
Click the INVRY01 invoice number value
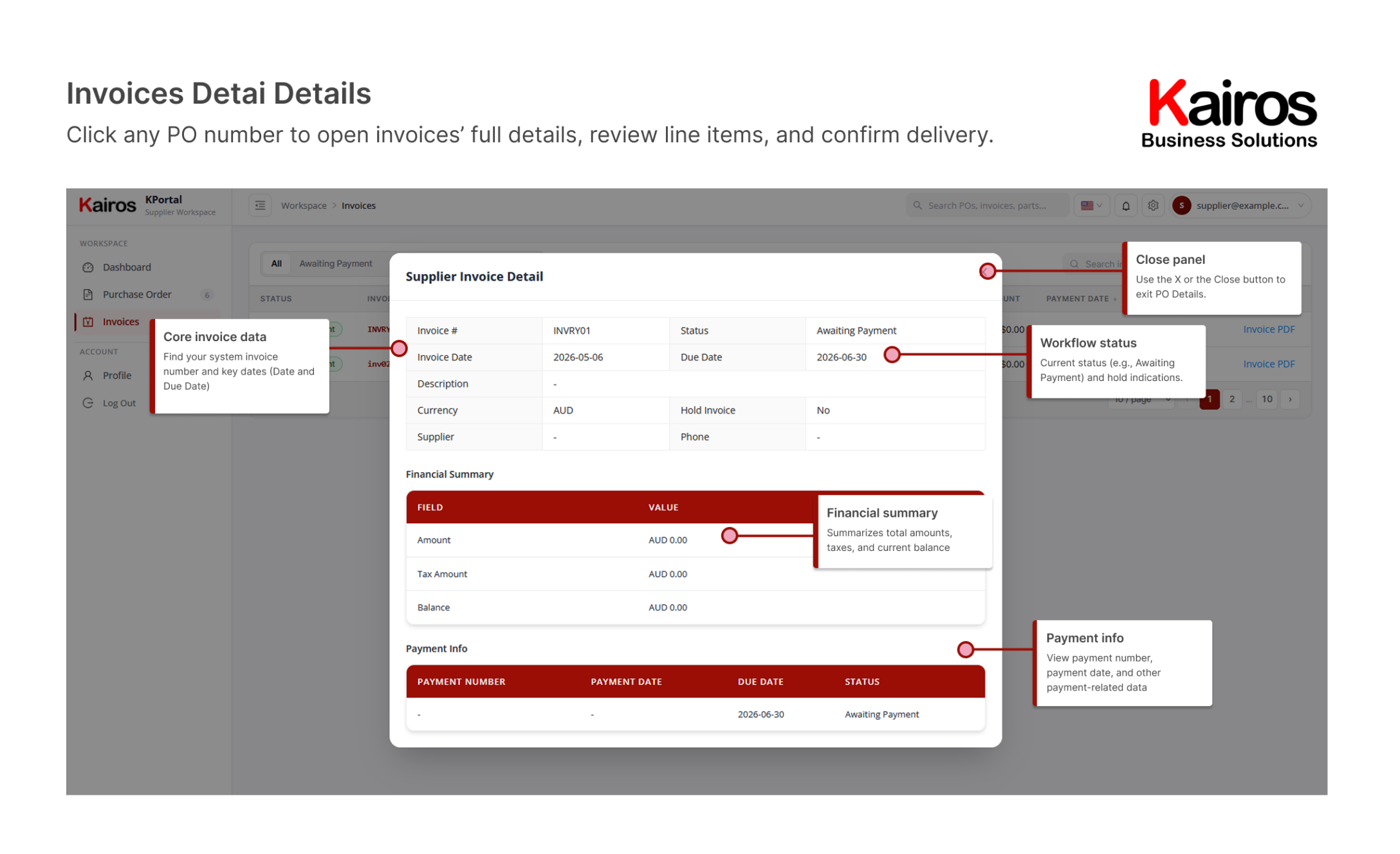(x=571, y=331)
